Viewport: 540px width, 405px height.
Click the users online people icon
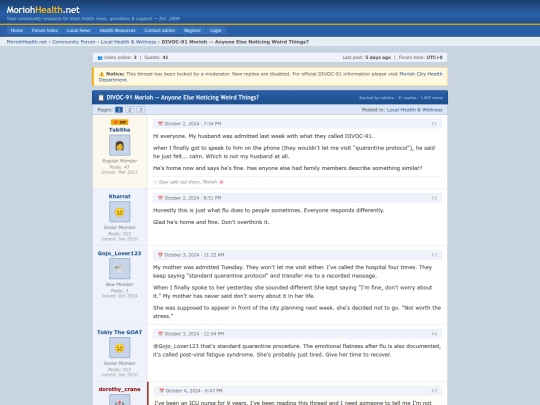(100, 58)
